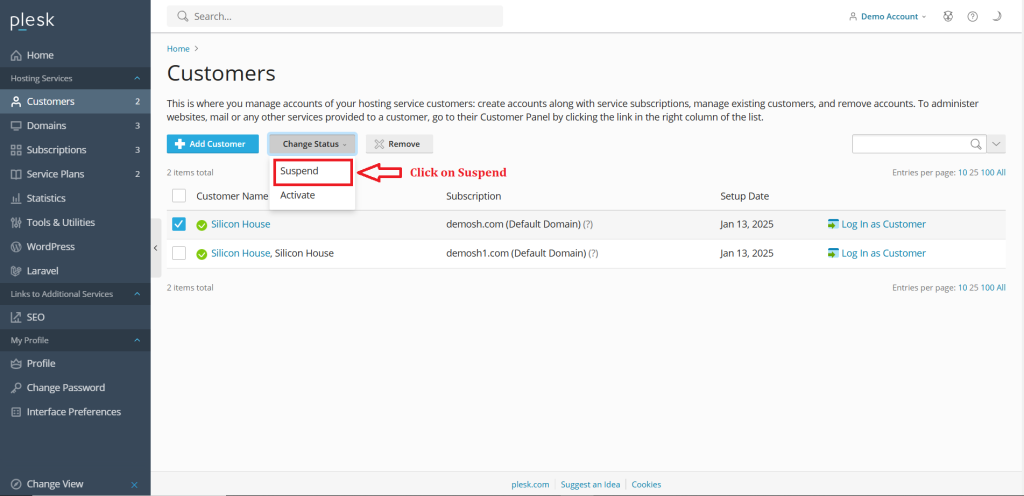Click the help (?) next to demosh1.com
Screen dimensions: 1024x496
593,253
